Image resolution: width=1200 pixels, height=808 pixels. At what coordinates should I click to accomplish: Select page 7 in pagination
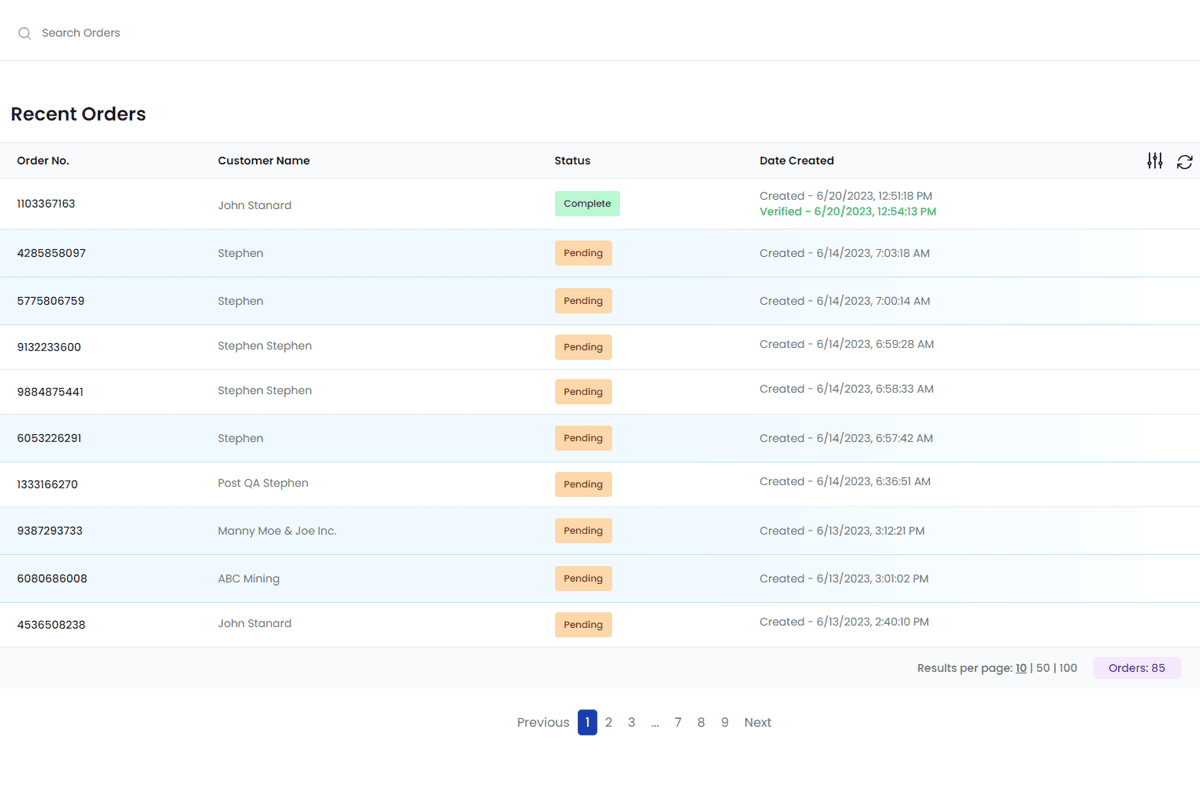(678, 722)
